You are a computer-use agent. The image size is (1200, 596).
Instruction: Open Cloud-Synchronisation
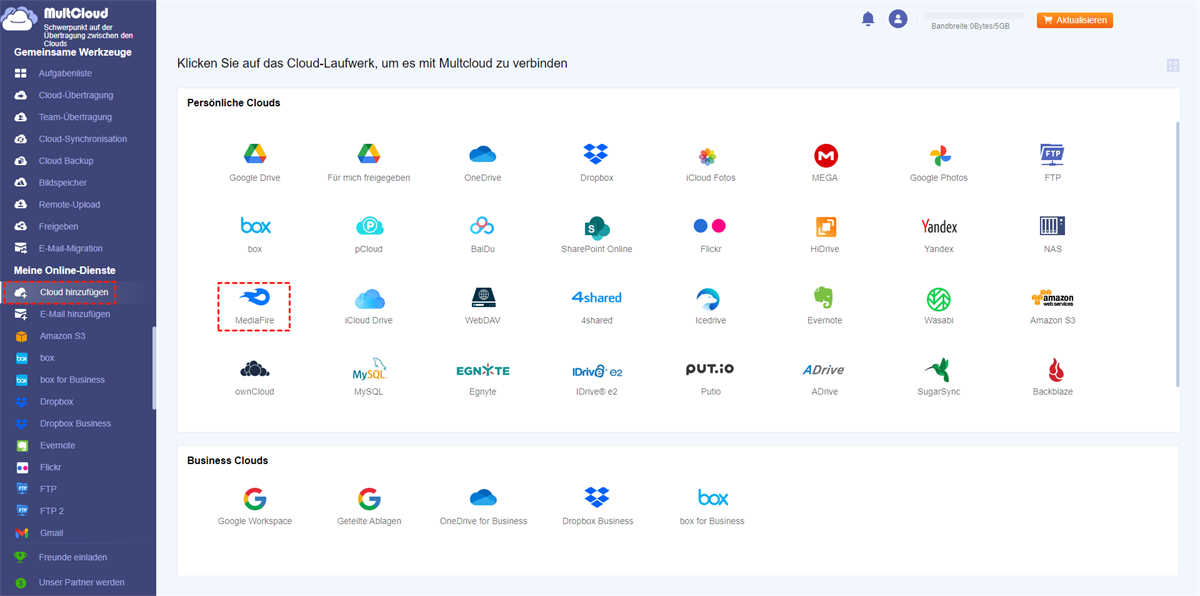point(83,139)
